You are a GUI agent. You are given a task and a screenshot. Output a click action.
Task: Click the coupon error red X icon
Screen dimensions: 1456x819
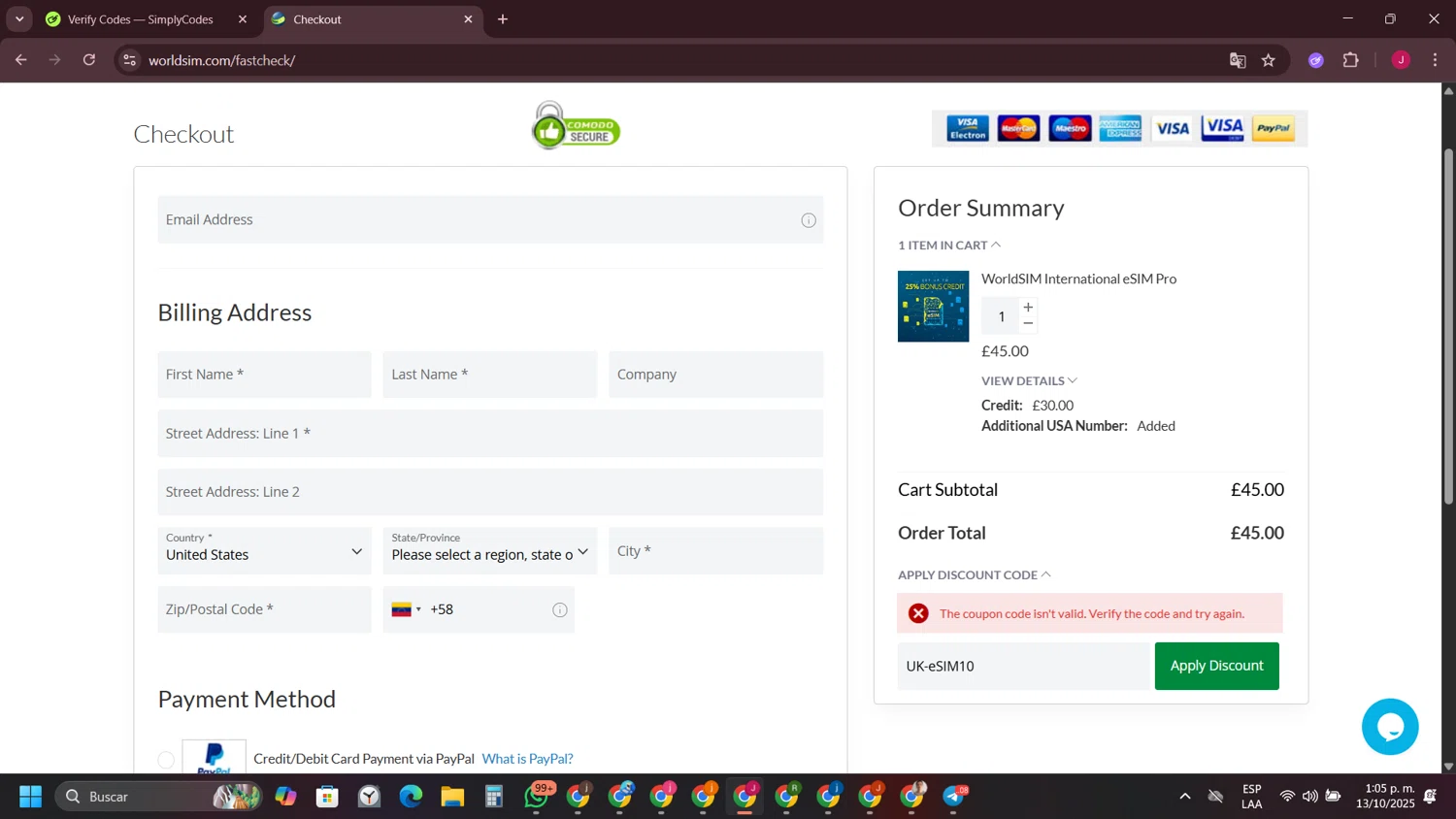tap(918, 613)
